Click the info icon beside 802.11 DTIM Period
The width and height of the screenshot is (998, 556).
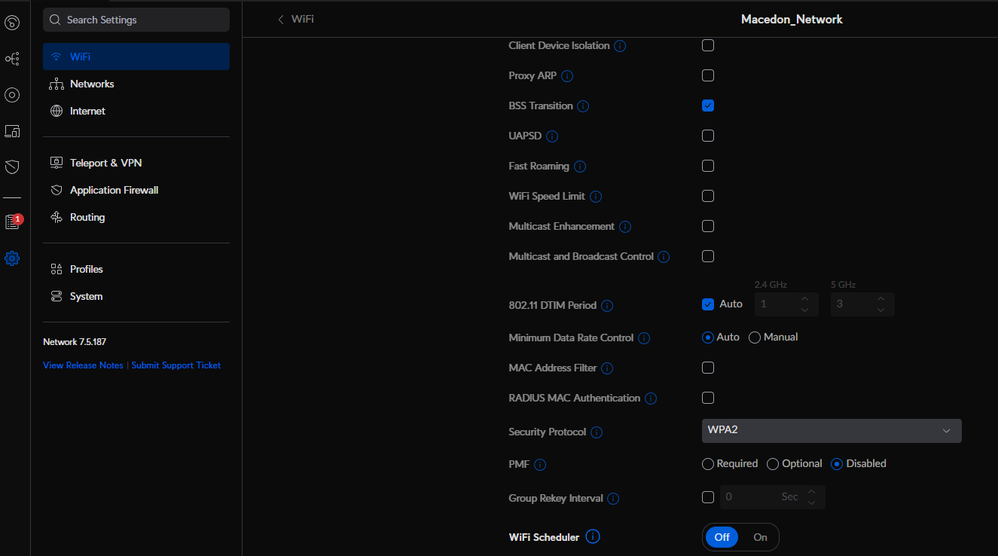pos(607,306)
